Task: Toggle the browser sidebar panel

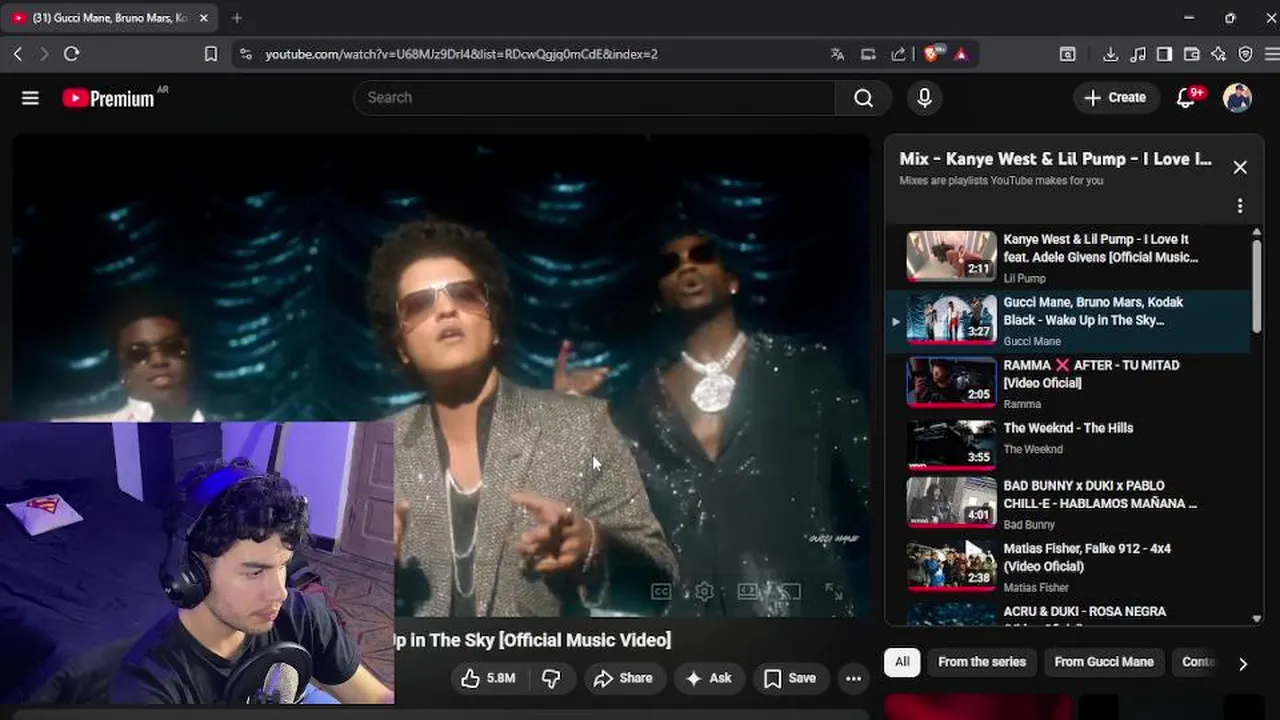Action: (1164, 54)
